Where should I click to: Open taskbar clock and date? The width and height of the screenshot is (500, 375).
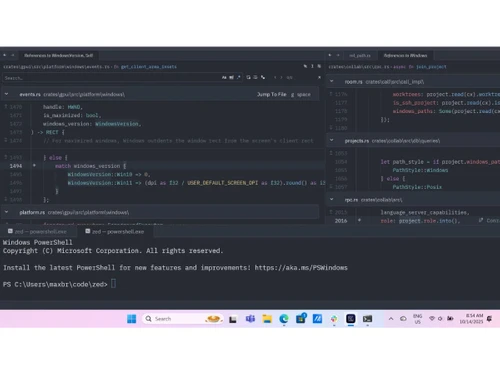pos(471,319)
